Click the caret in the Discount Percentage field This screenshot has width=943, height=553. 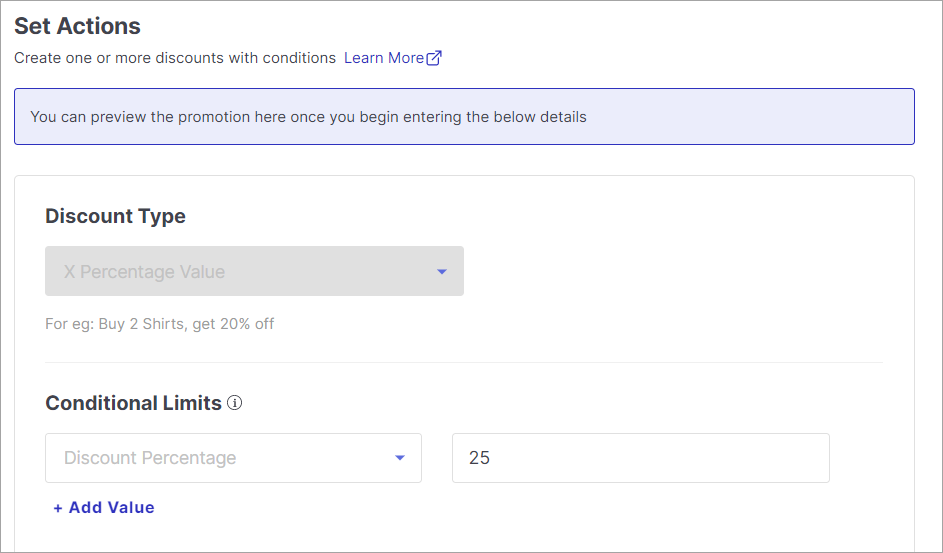[x=400, y=458]
